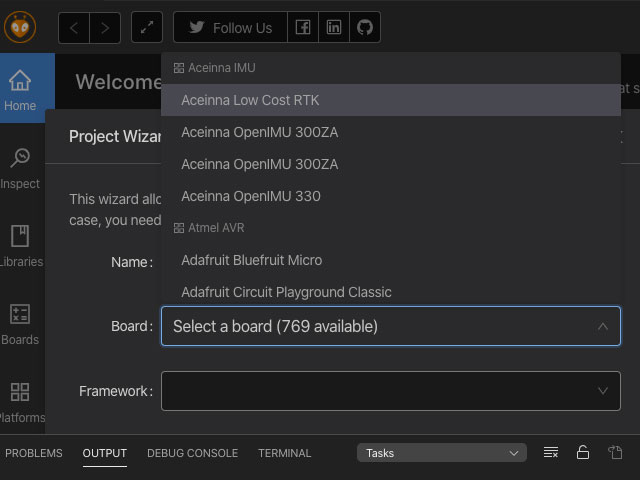Collapse the board selection dropdown

(602, 326)
